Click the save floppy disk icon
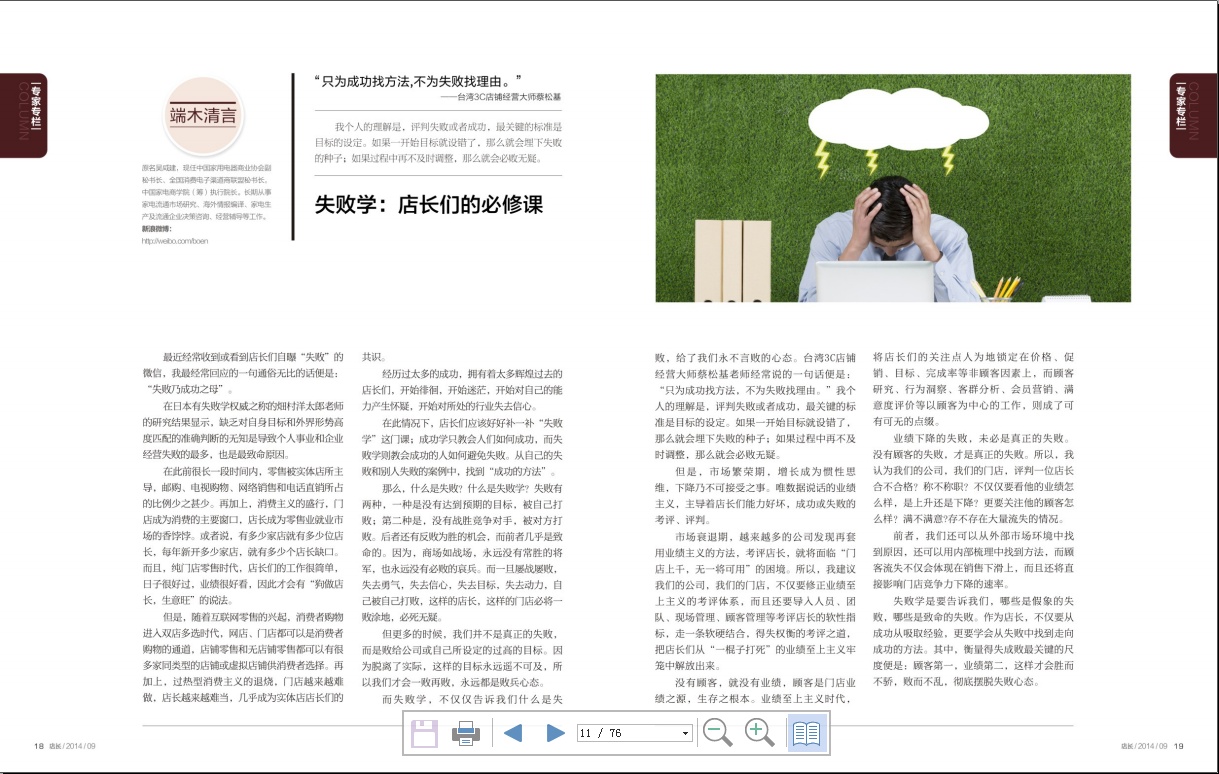This screenshot has height=774, width=1219. [x=424, y=733]
